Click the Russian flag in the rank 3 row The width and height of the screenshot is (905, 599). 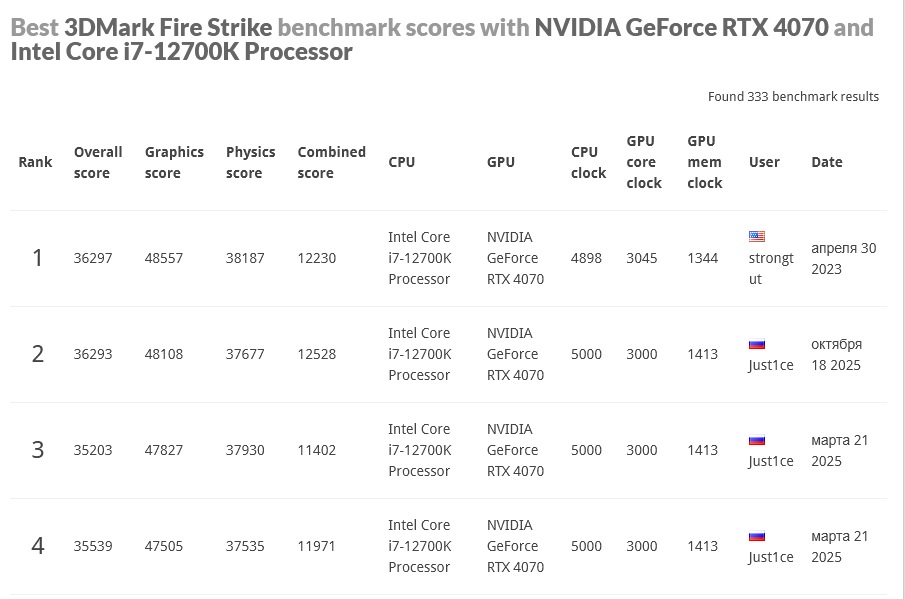tap(757, 440)
